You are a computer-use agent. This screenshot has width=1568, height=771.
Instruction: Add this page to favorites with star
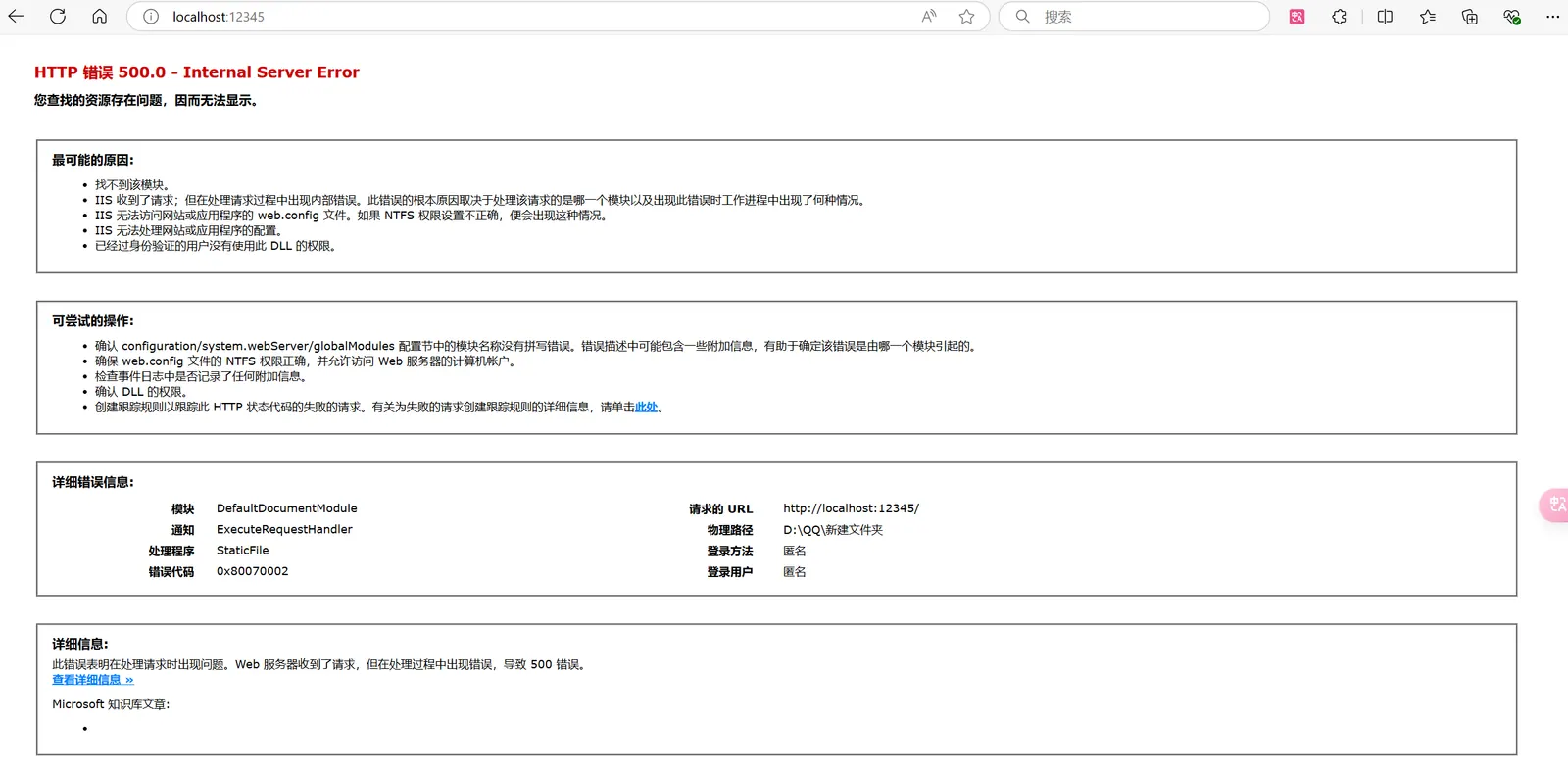click(x=966, y=17)
